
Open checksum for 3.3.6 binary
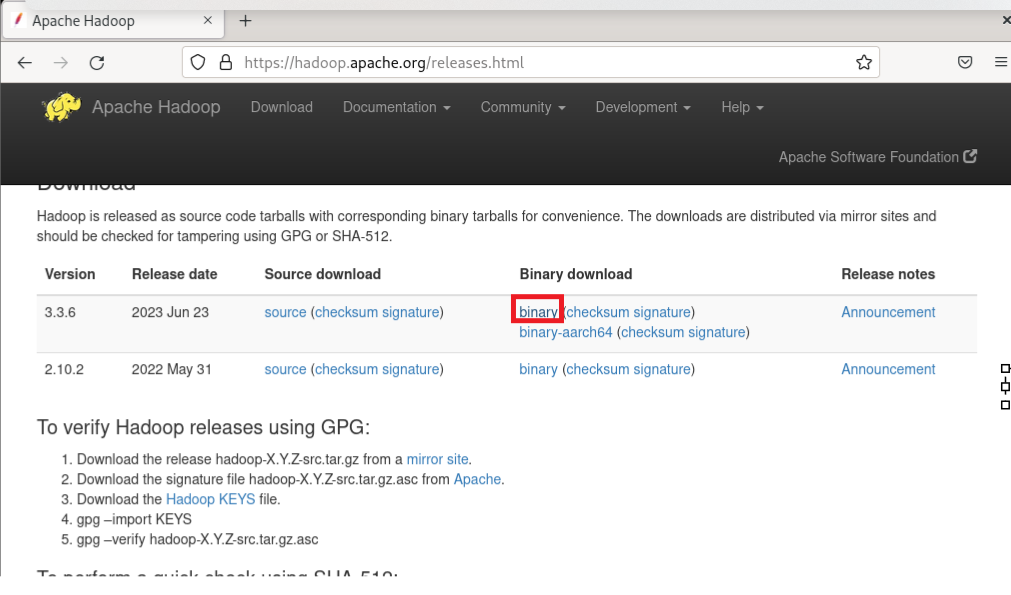598,312
